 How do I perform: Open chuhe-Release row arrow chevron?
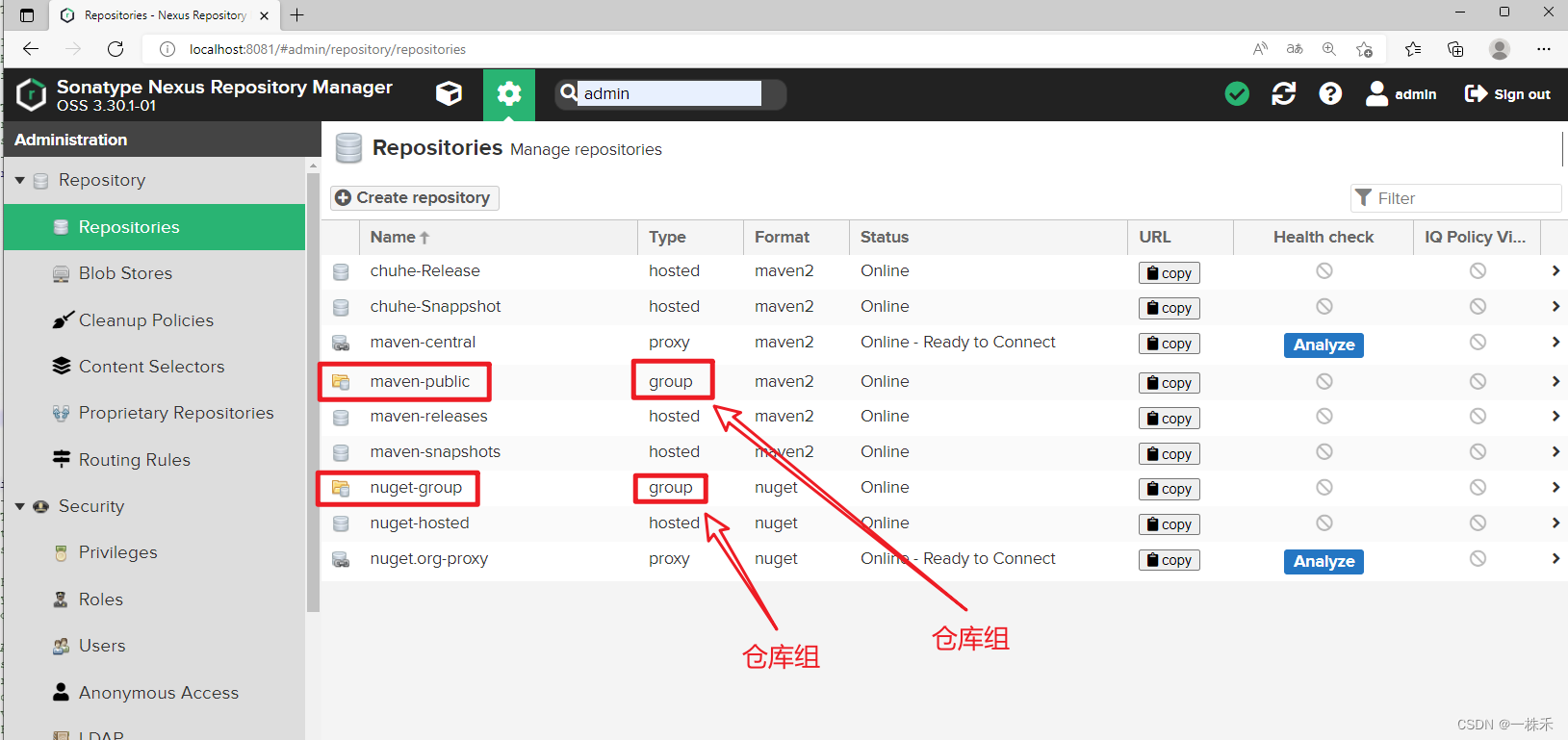click(x=1555, y=271)
